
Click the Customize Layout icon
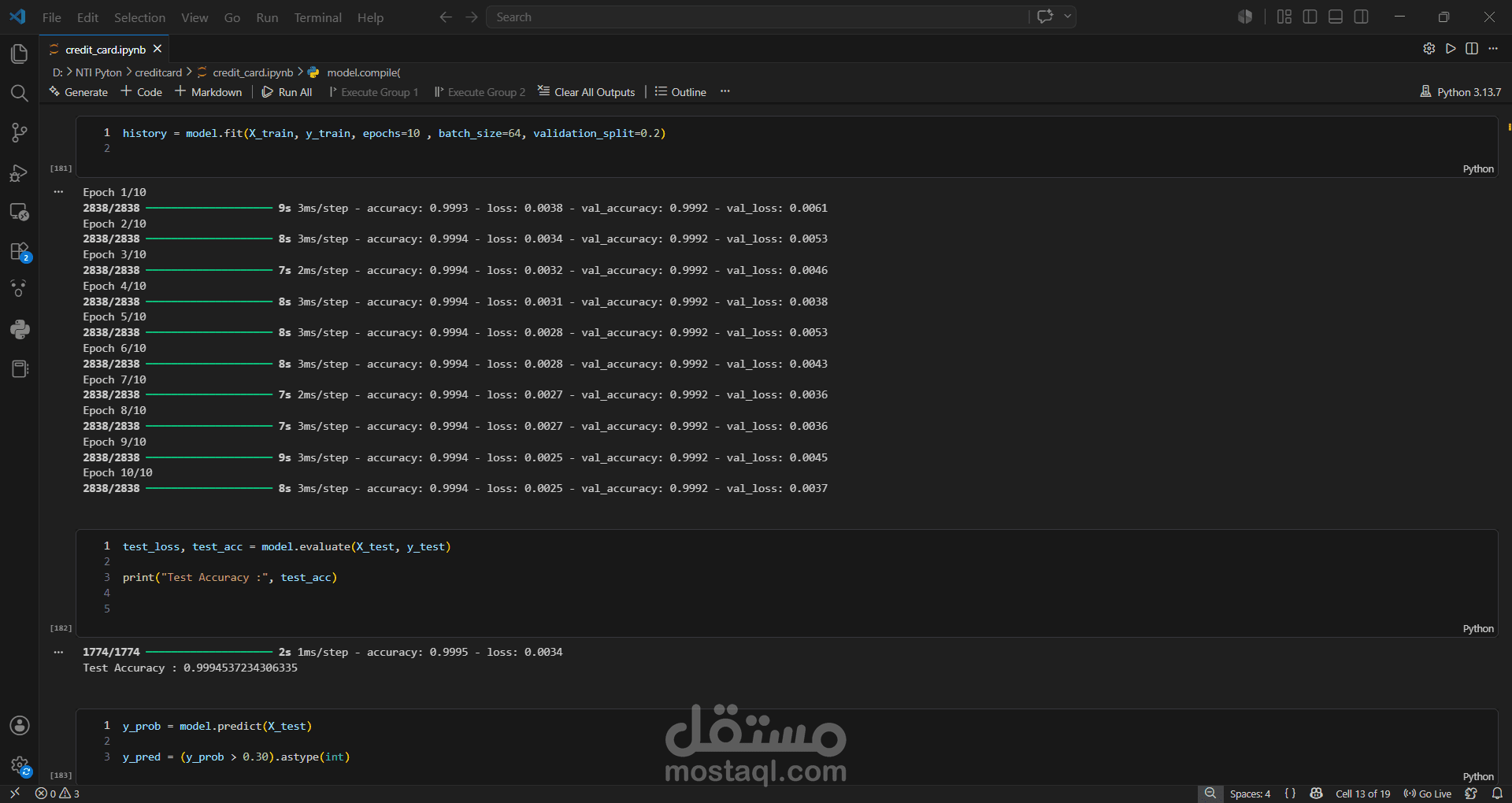pos(1284,17)
